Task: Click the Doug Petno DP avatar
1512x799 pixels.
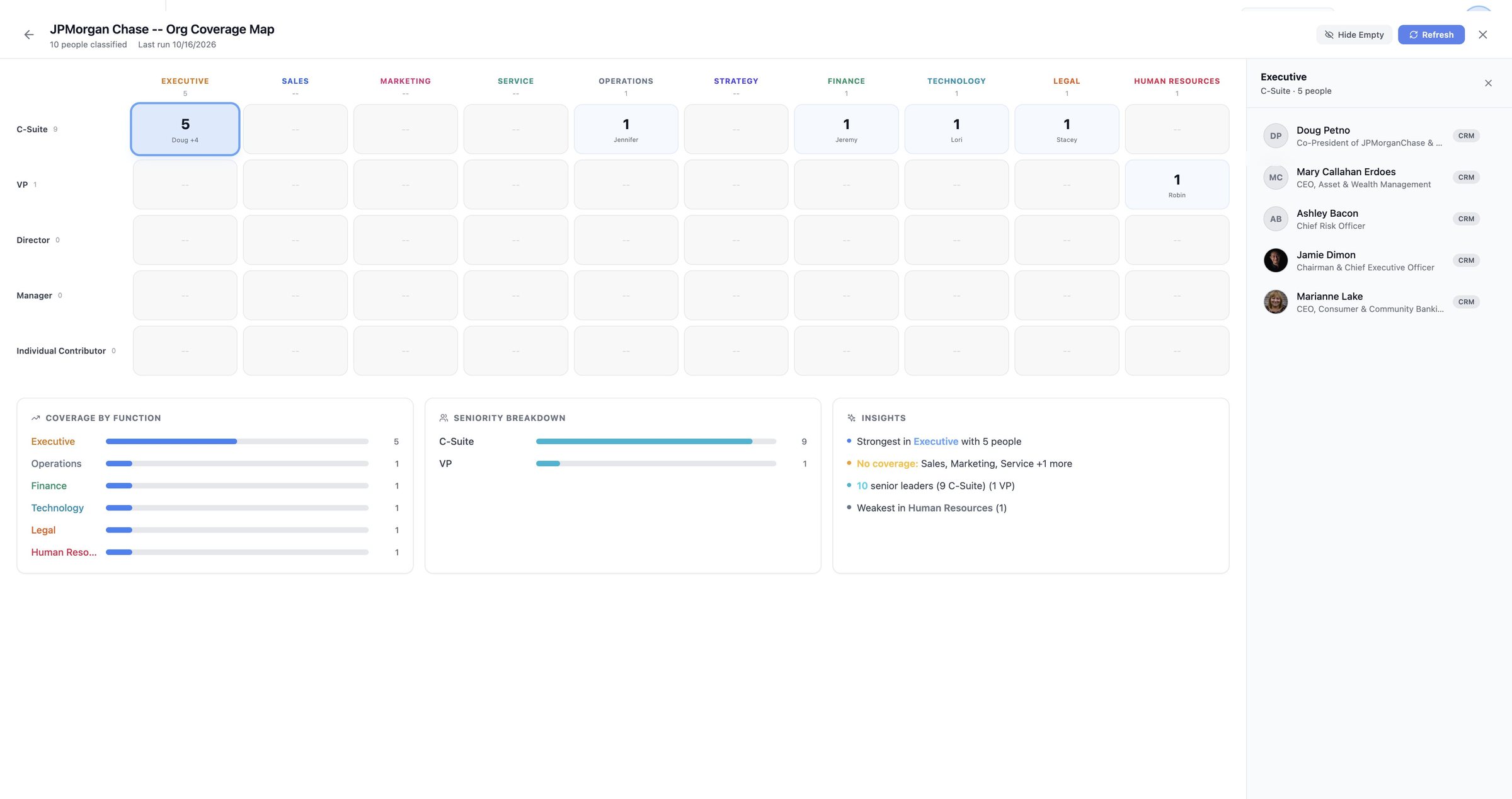Action: pos(1276,136)
